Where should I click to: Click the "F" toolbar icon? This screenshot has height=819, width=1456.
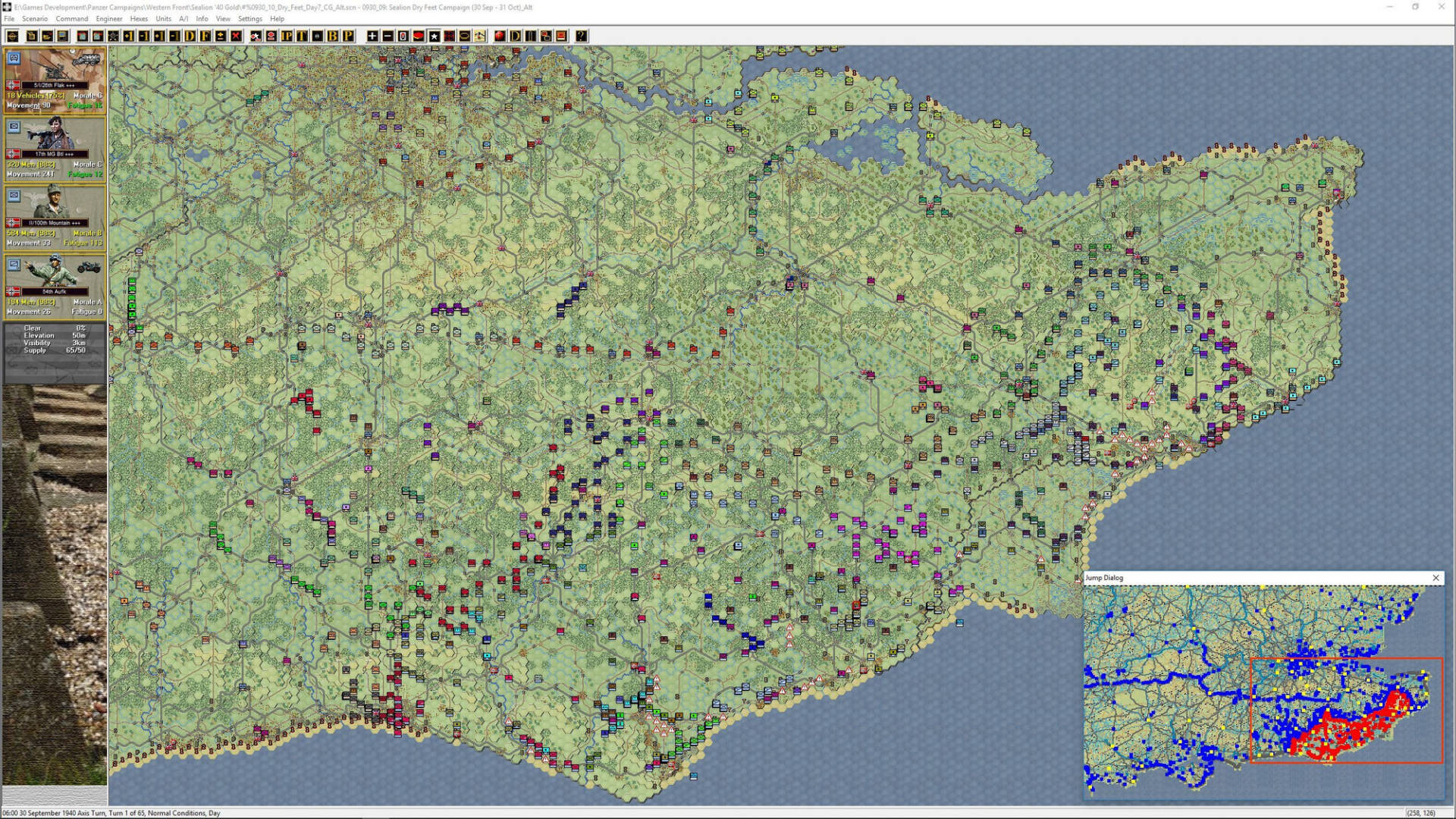(x=206, y=35)
